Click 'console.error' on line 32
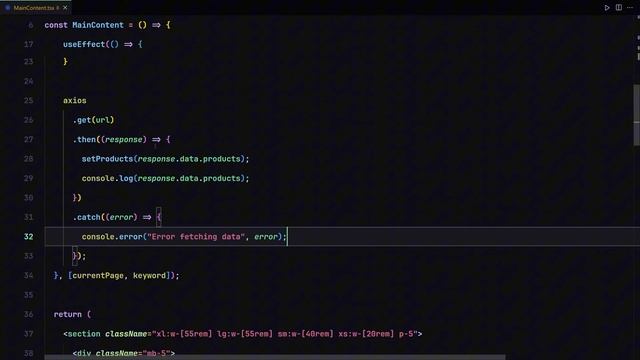Viewport: 640px width, 360px height. 112,237
